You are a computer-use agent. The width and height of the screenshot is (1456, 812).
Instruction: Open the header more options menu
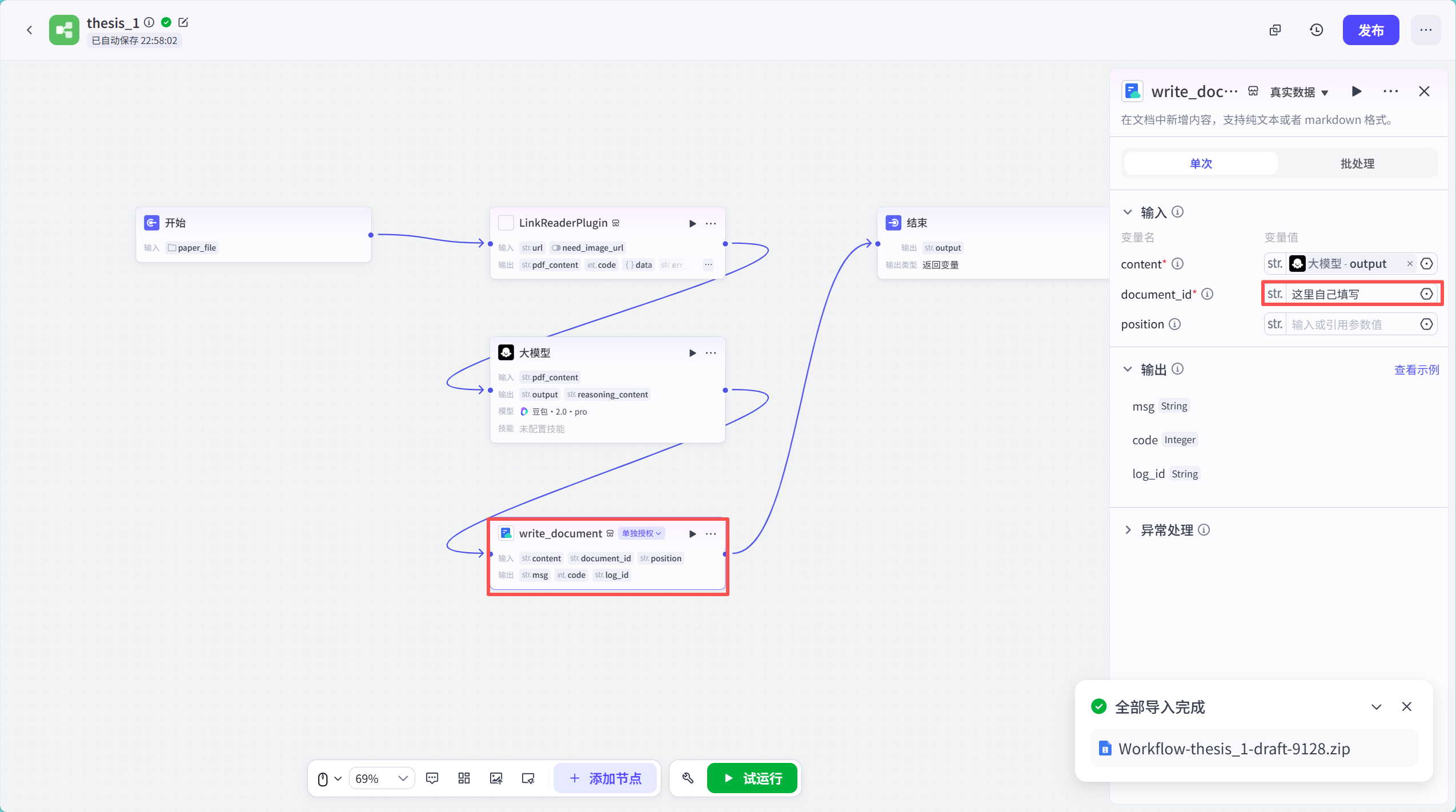click(x=1426, y=30)
